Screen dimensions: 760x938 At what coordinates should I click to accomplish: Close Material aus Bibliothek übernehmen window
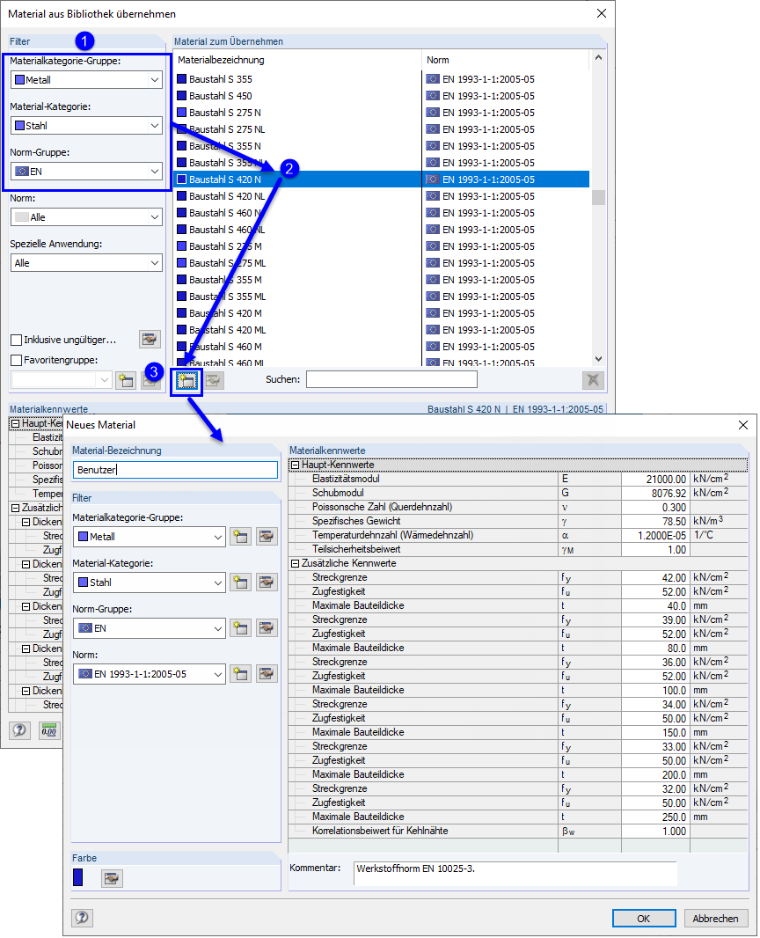[601, 13]
